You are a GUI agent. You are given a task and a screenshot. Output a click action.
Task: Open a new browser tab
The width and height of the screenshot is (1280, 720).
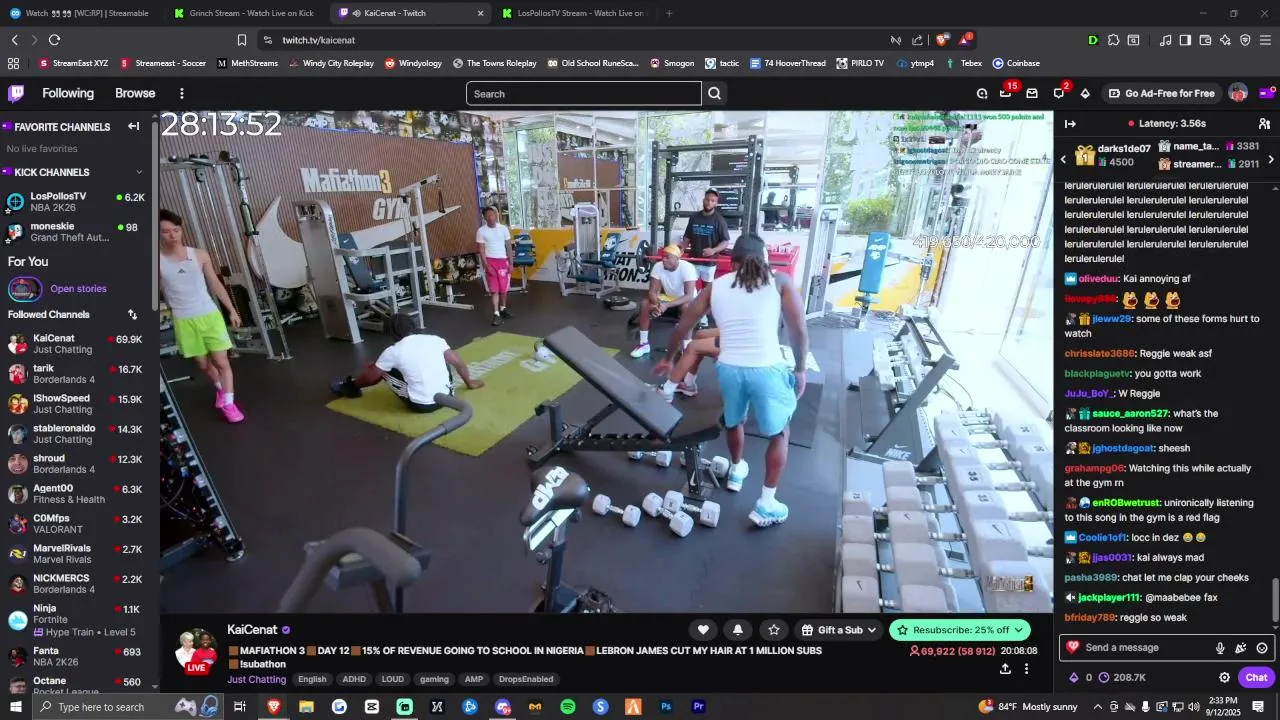[x=669, y=13]
